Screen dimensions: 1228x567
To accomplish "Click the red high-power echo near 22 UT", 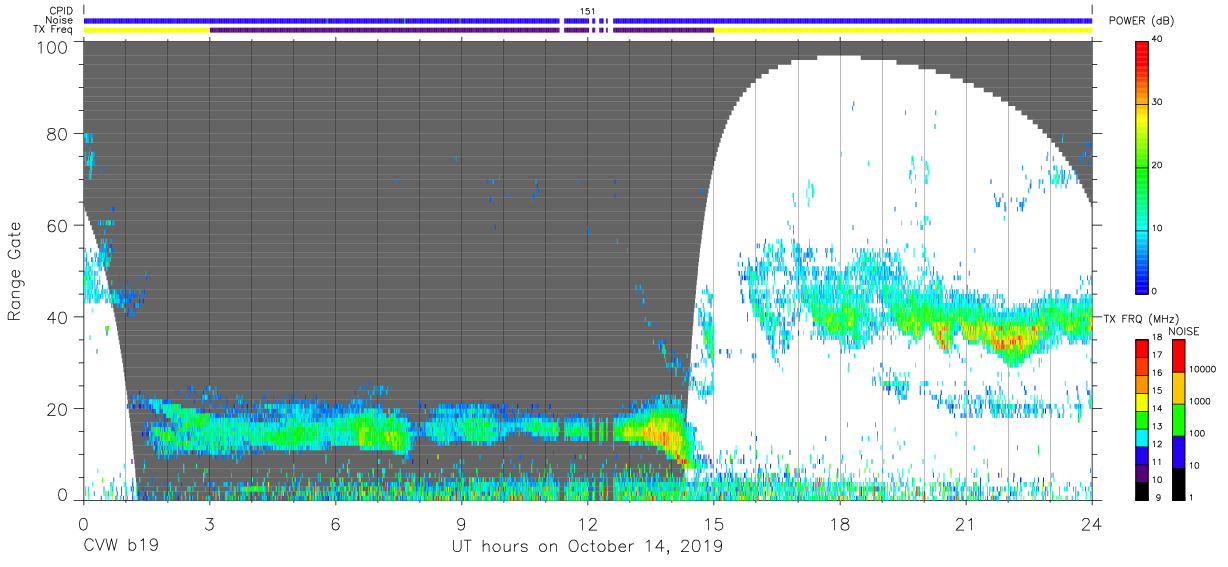I will tap(1012, 340).
